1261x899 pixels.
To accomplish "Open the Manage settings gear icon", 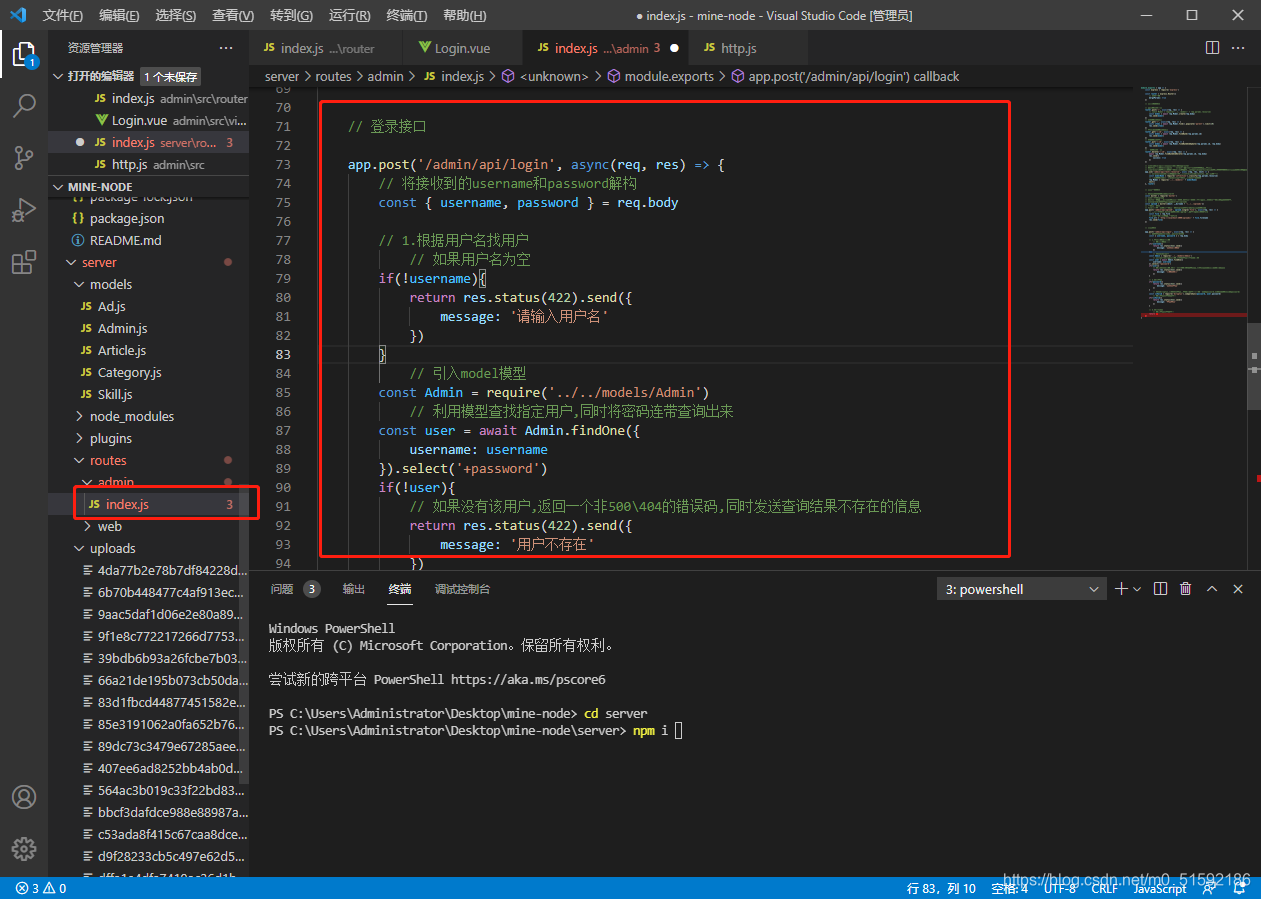I will (24, 849).
